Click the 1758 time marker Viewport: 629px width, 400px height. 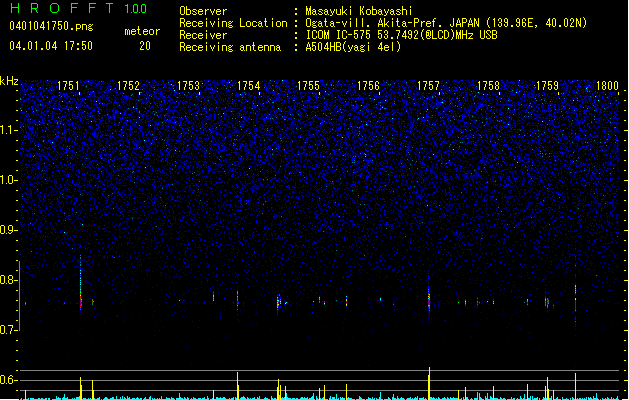coord(488,86)
